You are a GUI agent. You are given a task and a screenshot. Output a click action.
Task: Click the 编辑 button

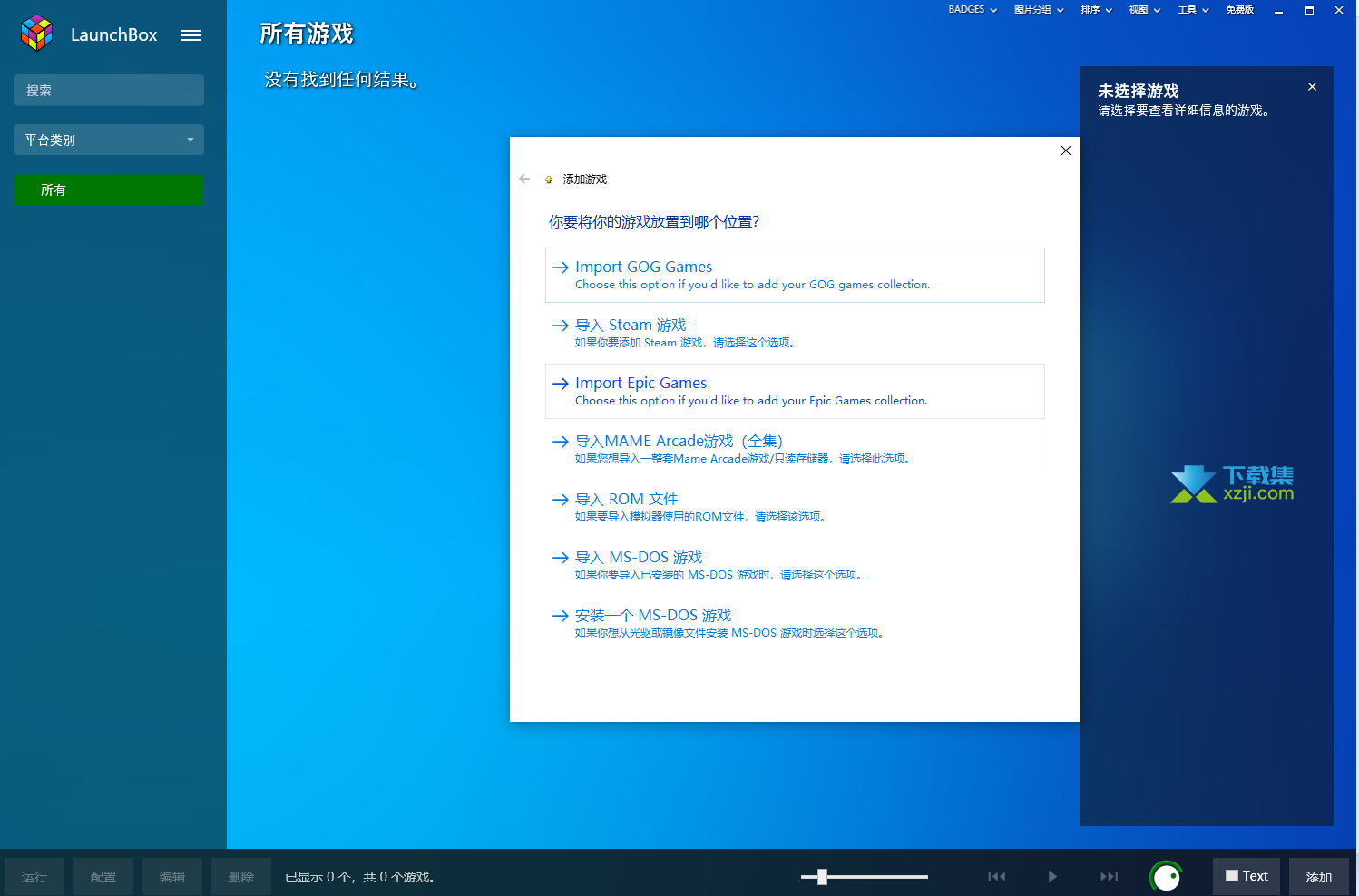tap(172, 876)
